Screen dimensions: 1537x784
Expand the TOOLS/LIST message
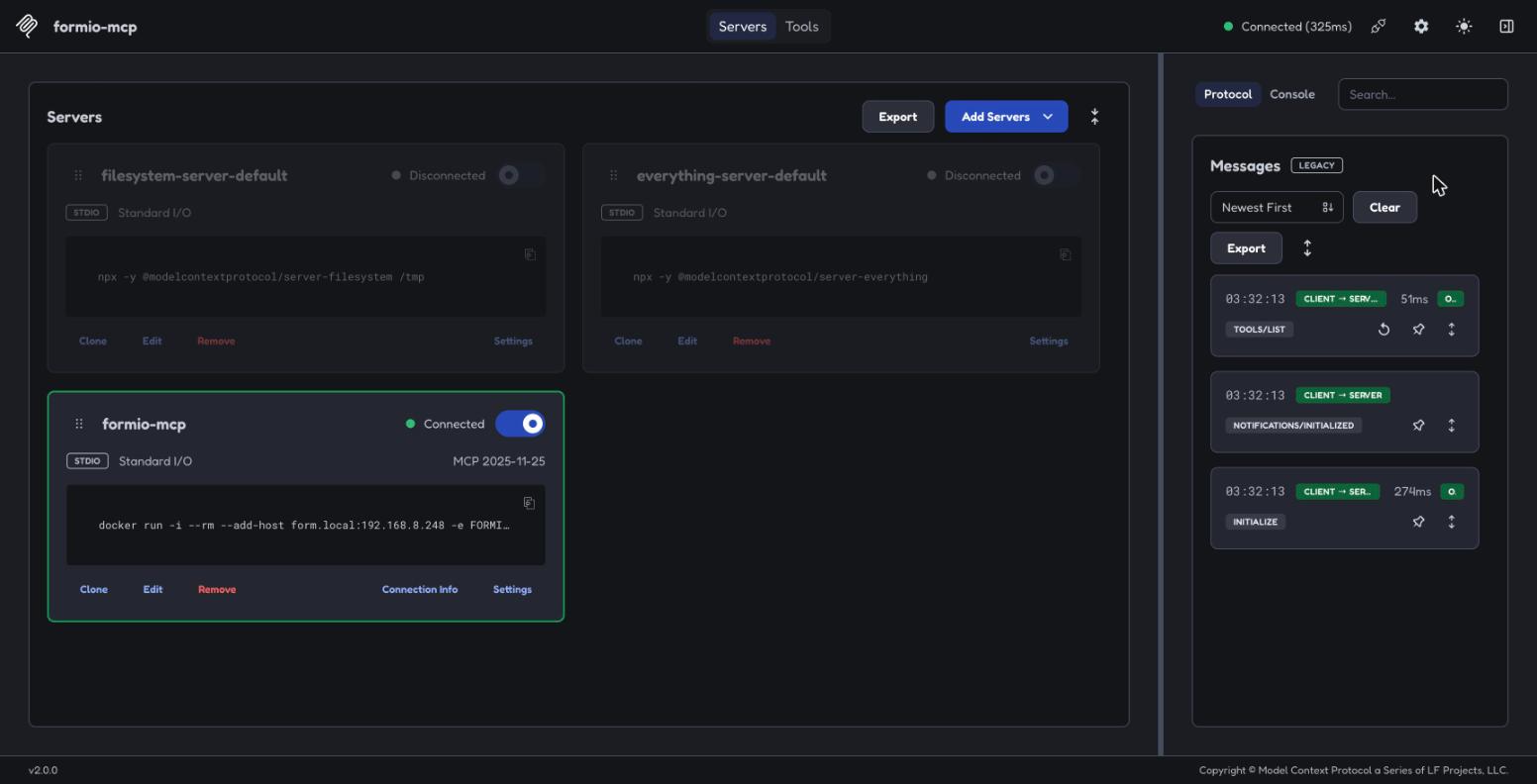(1452, 330)
